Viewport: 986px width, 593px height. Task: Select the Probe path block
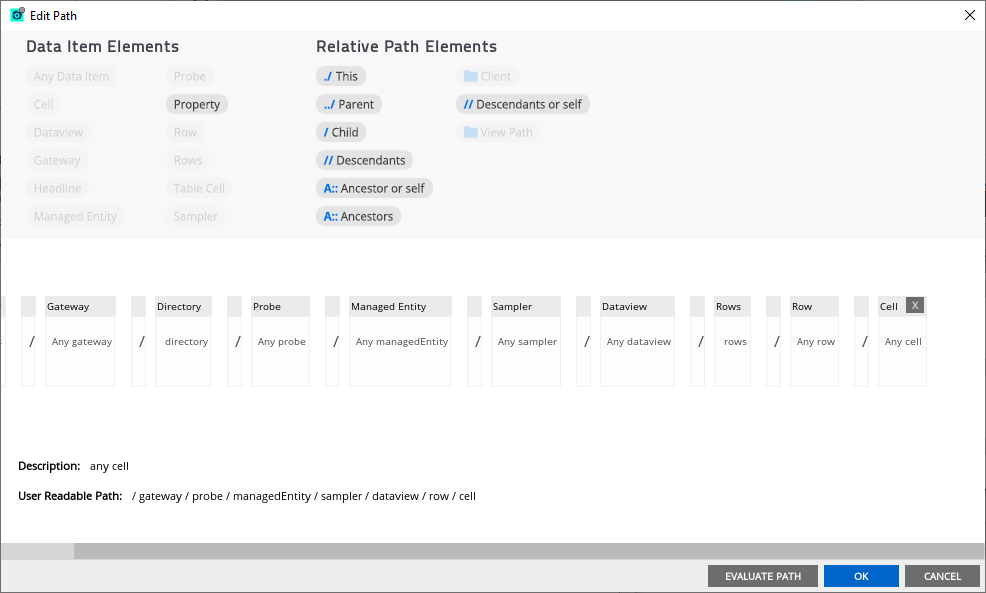281,341
